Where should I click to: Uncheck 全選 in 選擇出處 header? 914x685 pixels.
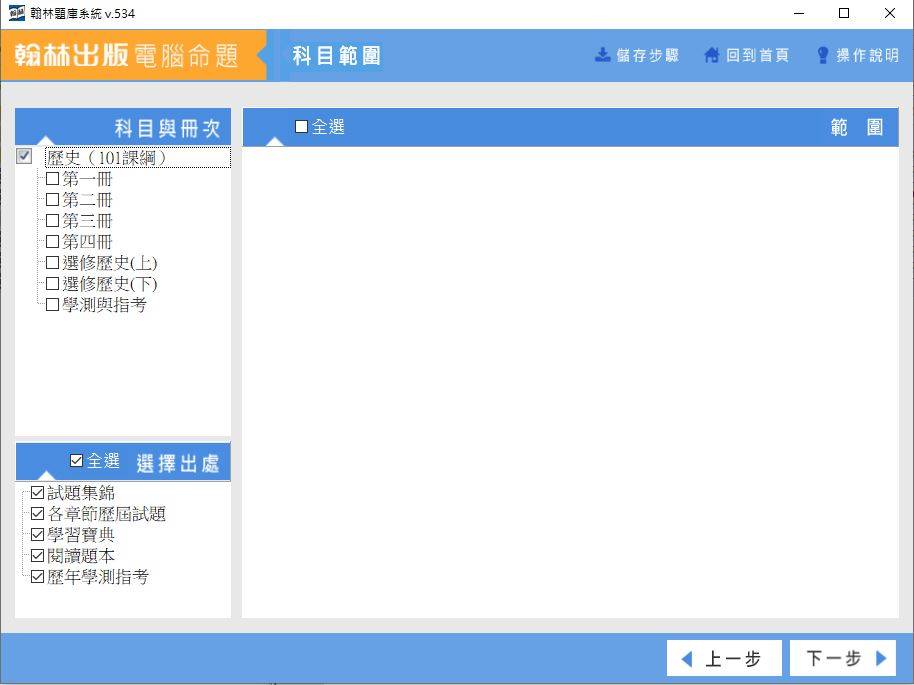click(76, 461)
